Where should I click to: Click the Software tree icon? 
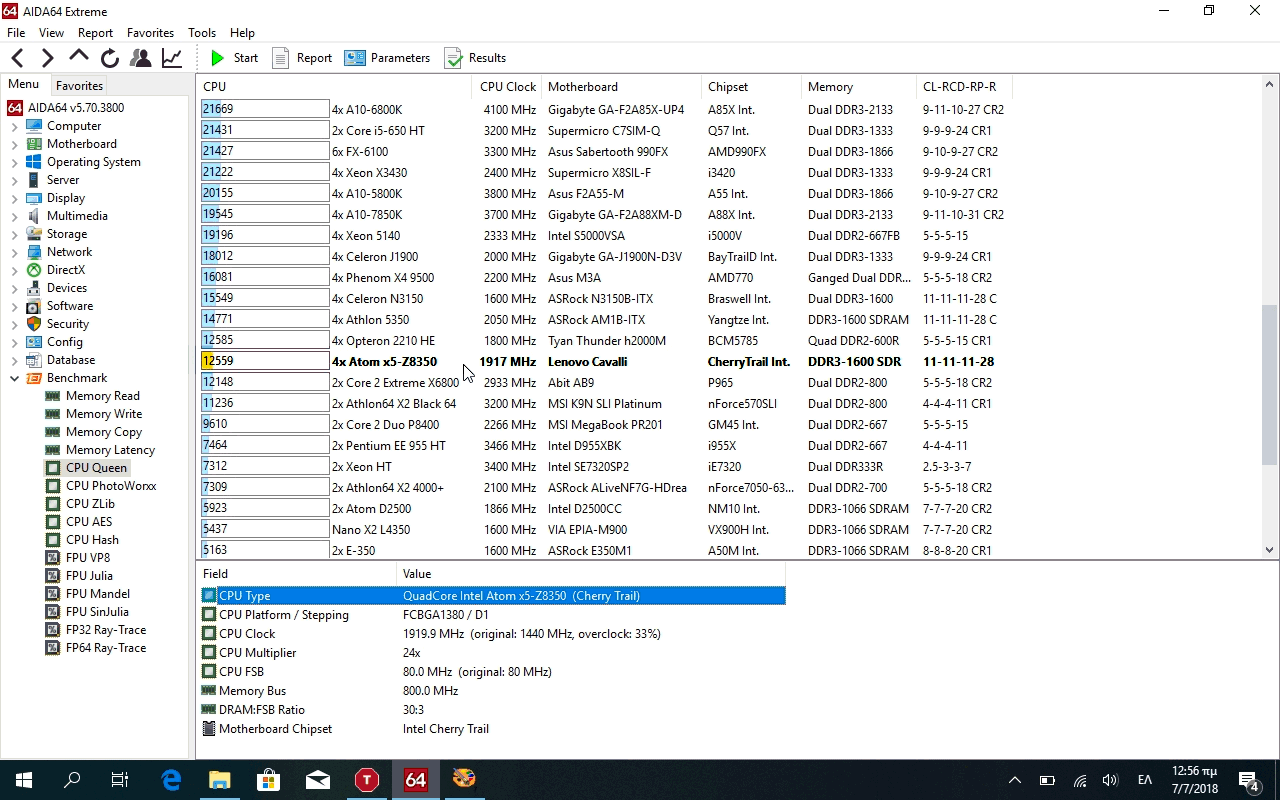tap(34, 306)
